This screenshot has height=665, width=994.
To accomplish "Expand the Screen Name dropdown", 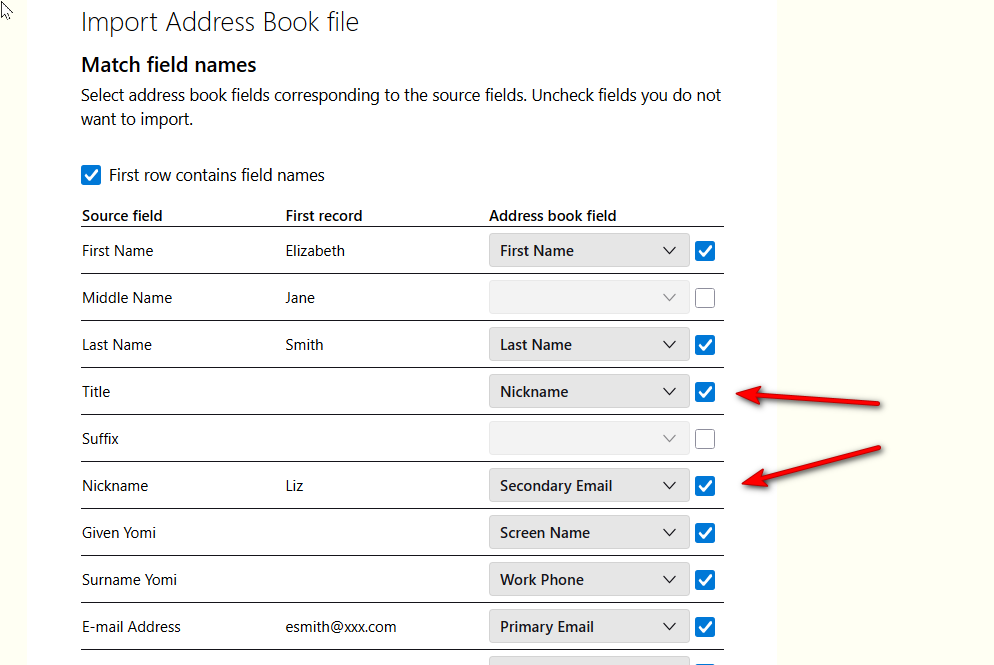I will [589, 533].
